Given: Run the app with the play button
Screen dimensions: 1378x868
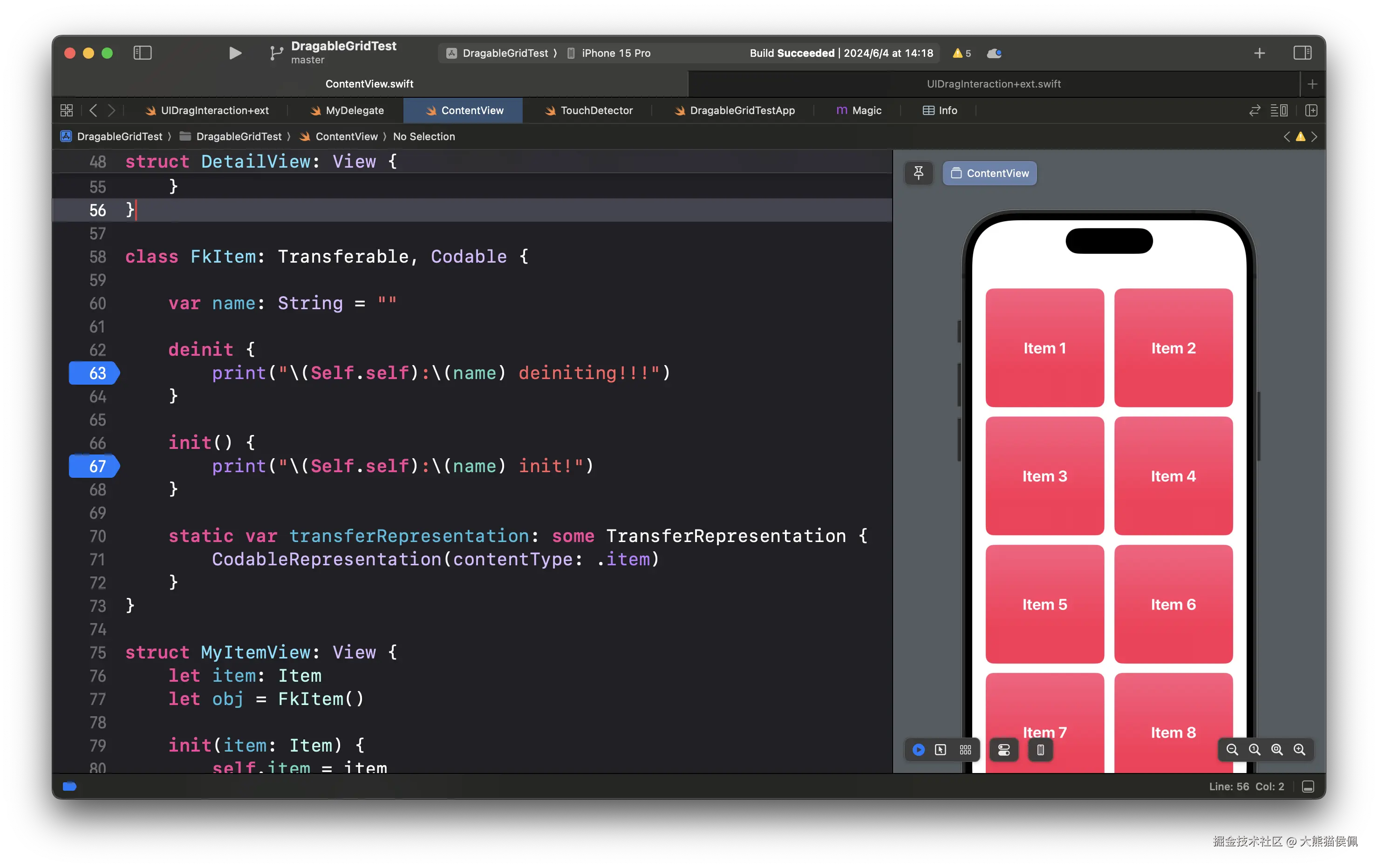Looking at the screenshot, I should click(235, 53).
